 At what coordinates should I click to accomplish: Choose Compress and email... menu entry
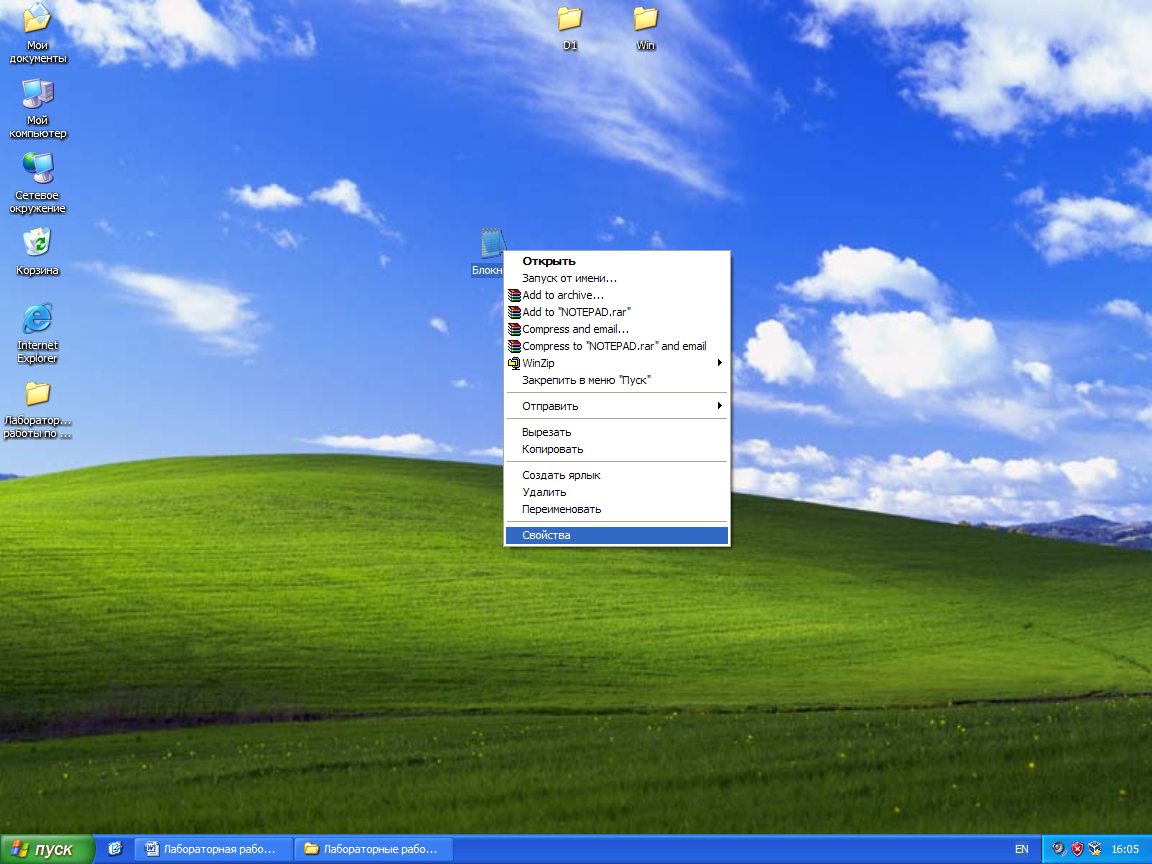617,329
